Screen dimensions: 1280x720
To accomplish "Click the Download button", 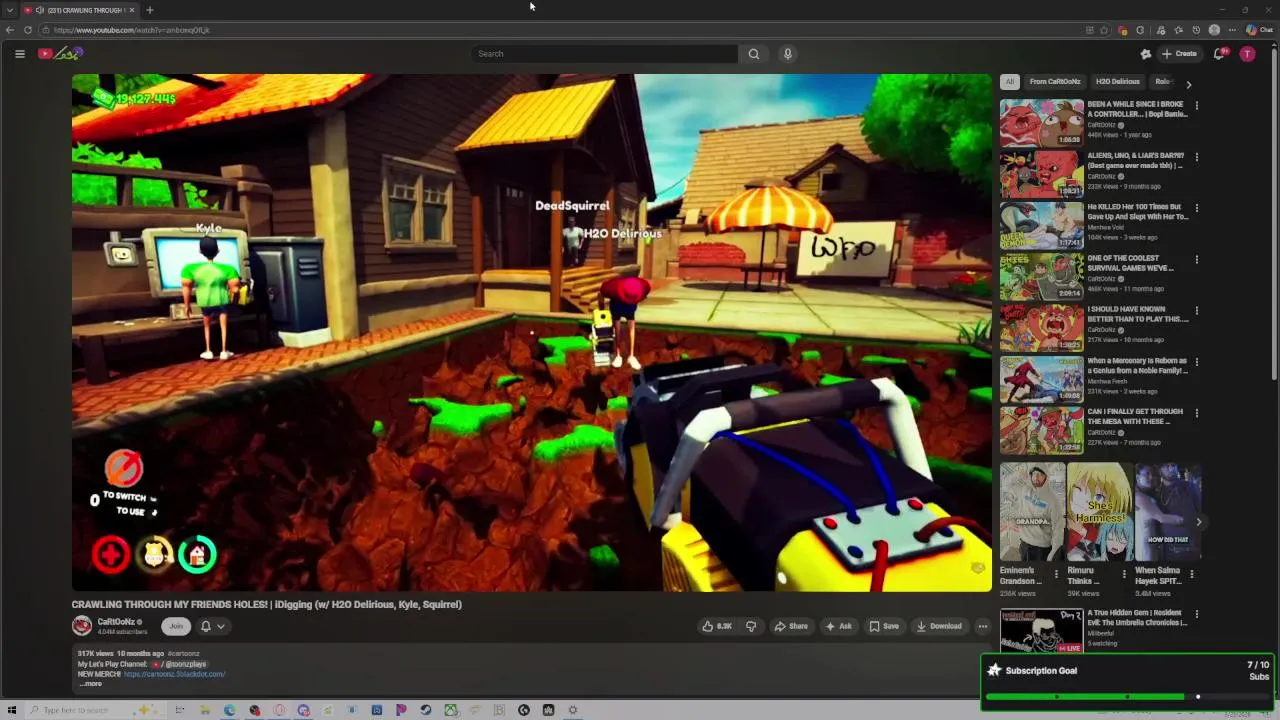I will tap(939, 626).
